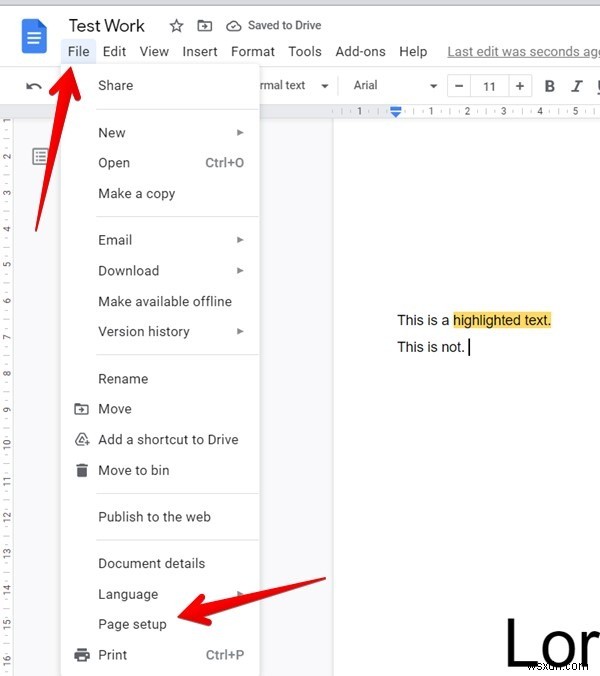Open the Tools menu
This screenshot has width=600, height=676.
[x=305, y=52]
